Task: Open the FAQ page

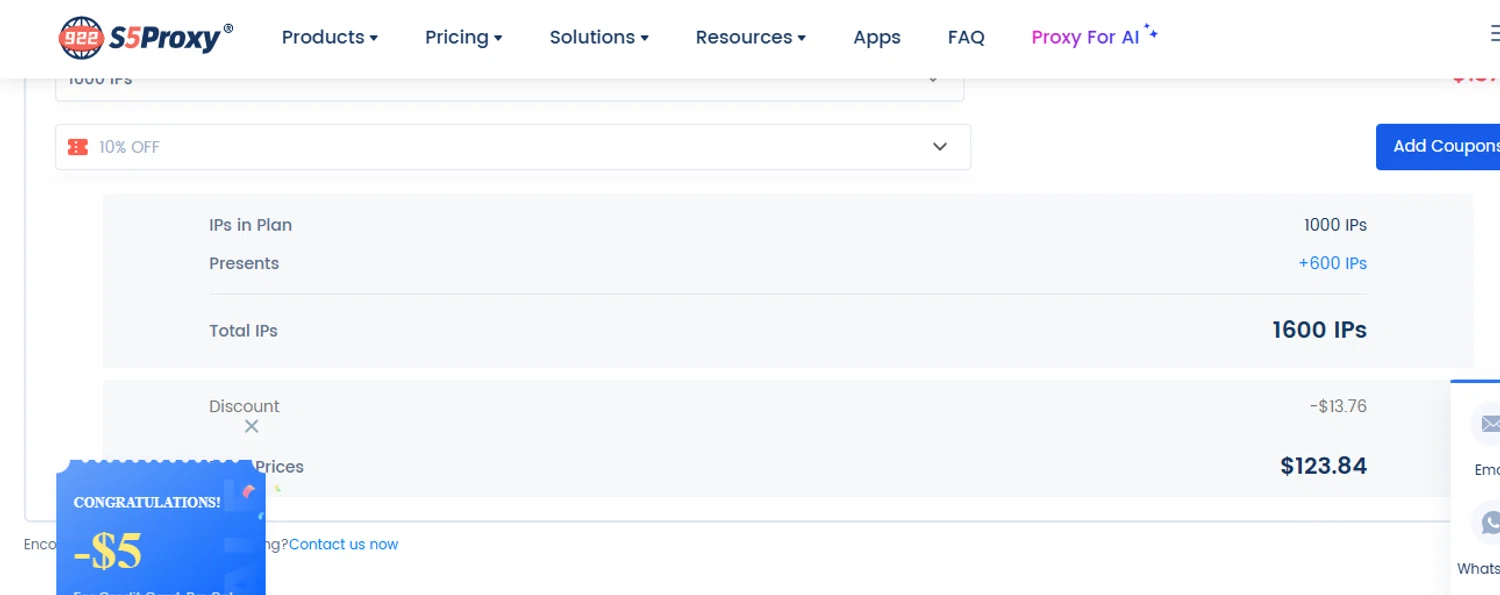Action: click(x=966, y=37)
